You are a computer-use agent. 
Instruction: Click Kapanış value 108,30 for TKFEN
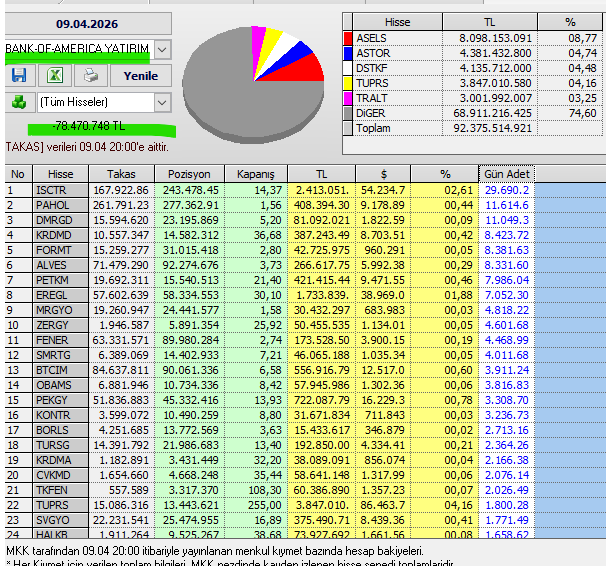(x=267, y=490)
